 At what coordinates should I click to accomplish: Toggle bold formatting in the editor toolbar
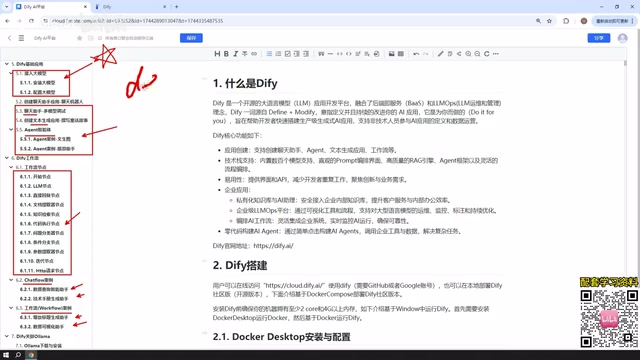click(x=226, y=54)
